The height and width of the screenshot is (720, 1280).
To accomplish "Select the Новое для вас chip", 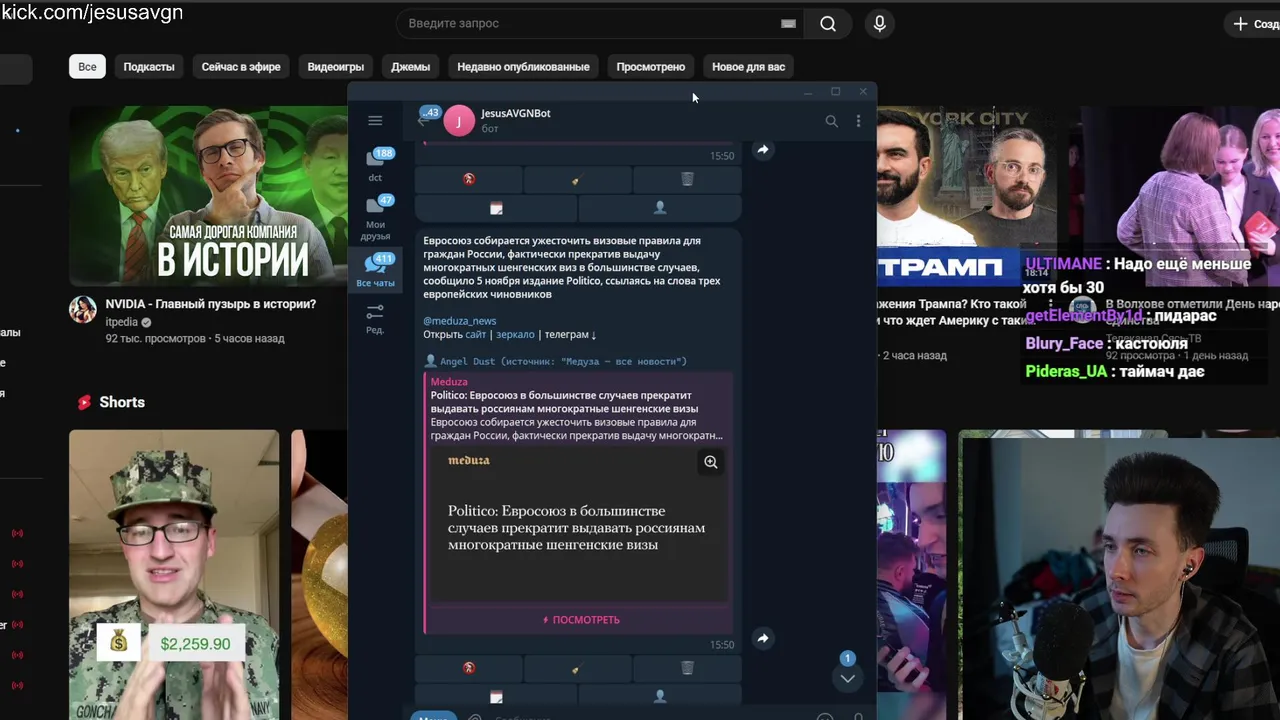I will pos(748,67).
